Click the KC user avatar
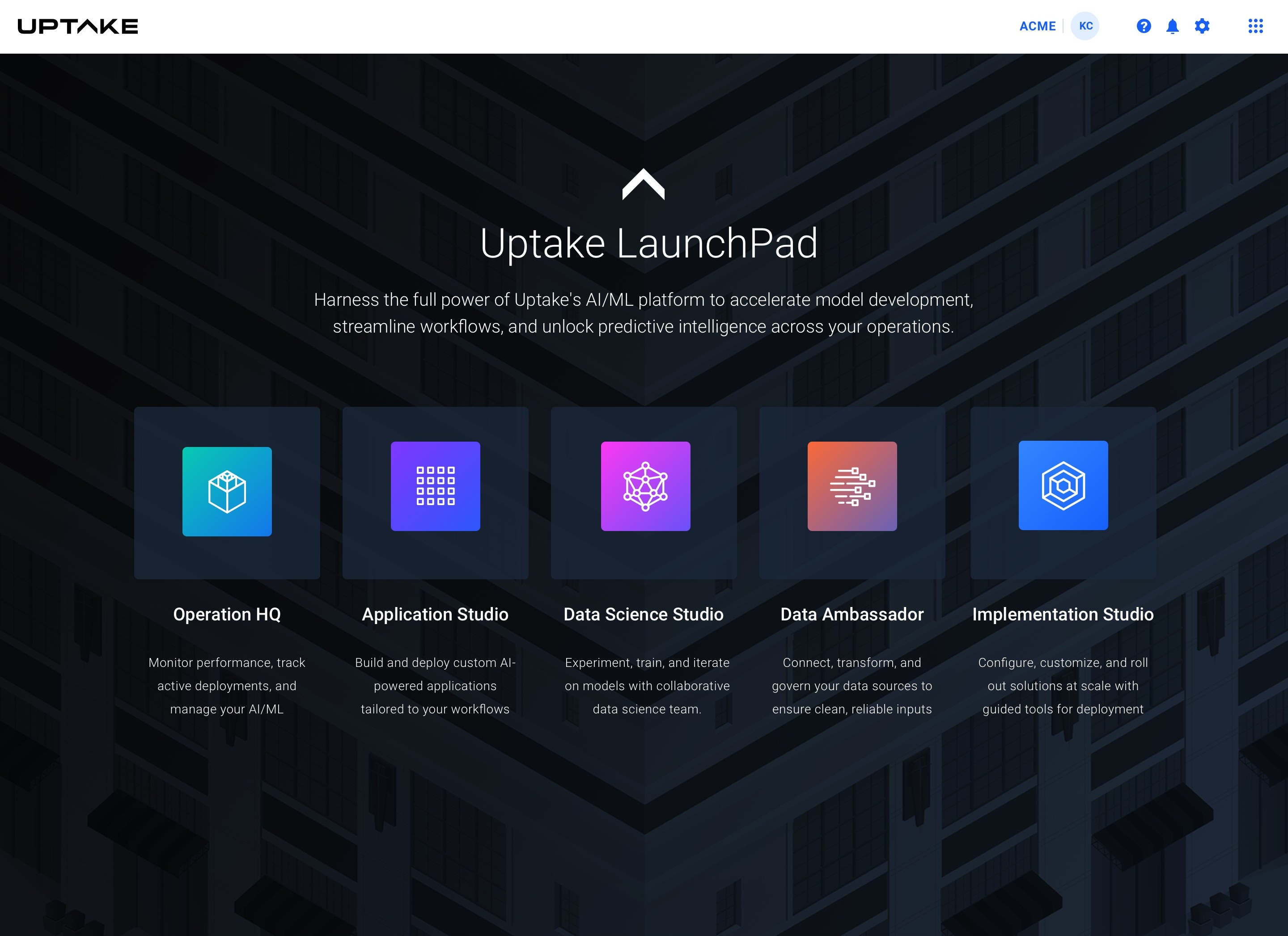 (x=1085, y=26)
